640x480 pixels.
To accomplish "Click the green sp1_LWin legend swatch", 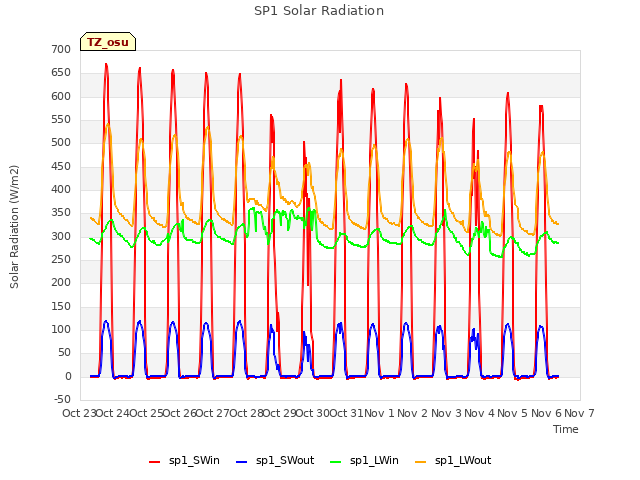I will pyautogui.click(x=336, y=462).
